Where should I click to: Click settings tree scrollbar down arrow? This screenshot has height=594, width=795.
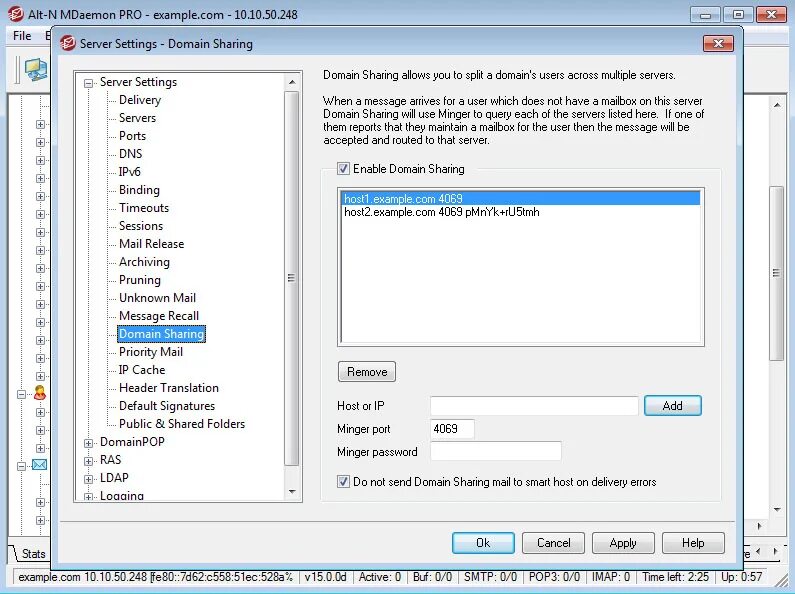[x=292, y=491]
